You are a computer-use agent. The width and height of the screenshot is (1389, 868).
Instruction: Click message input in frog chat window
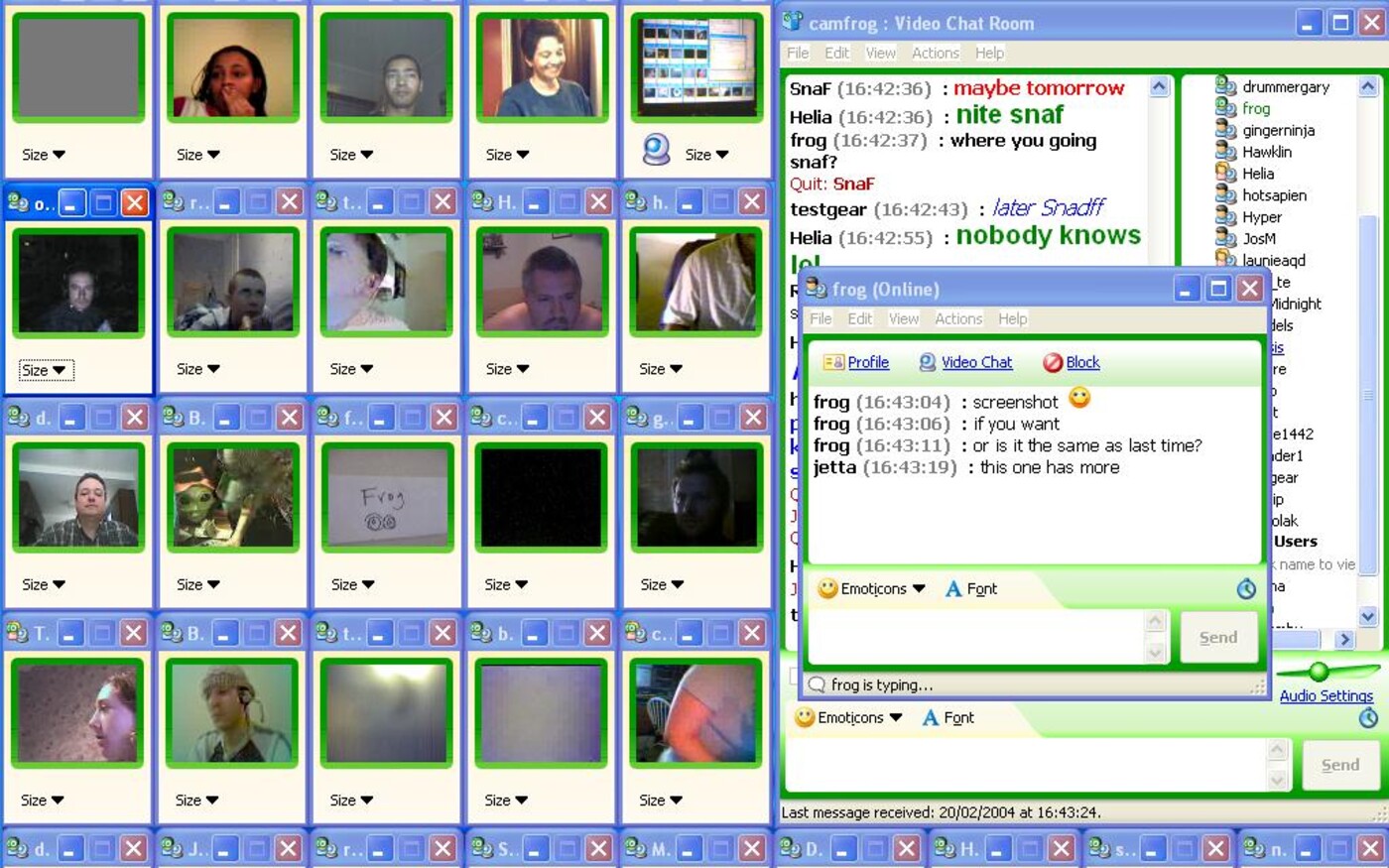tap(976, 637)
